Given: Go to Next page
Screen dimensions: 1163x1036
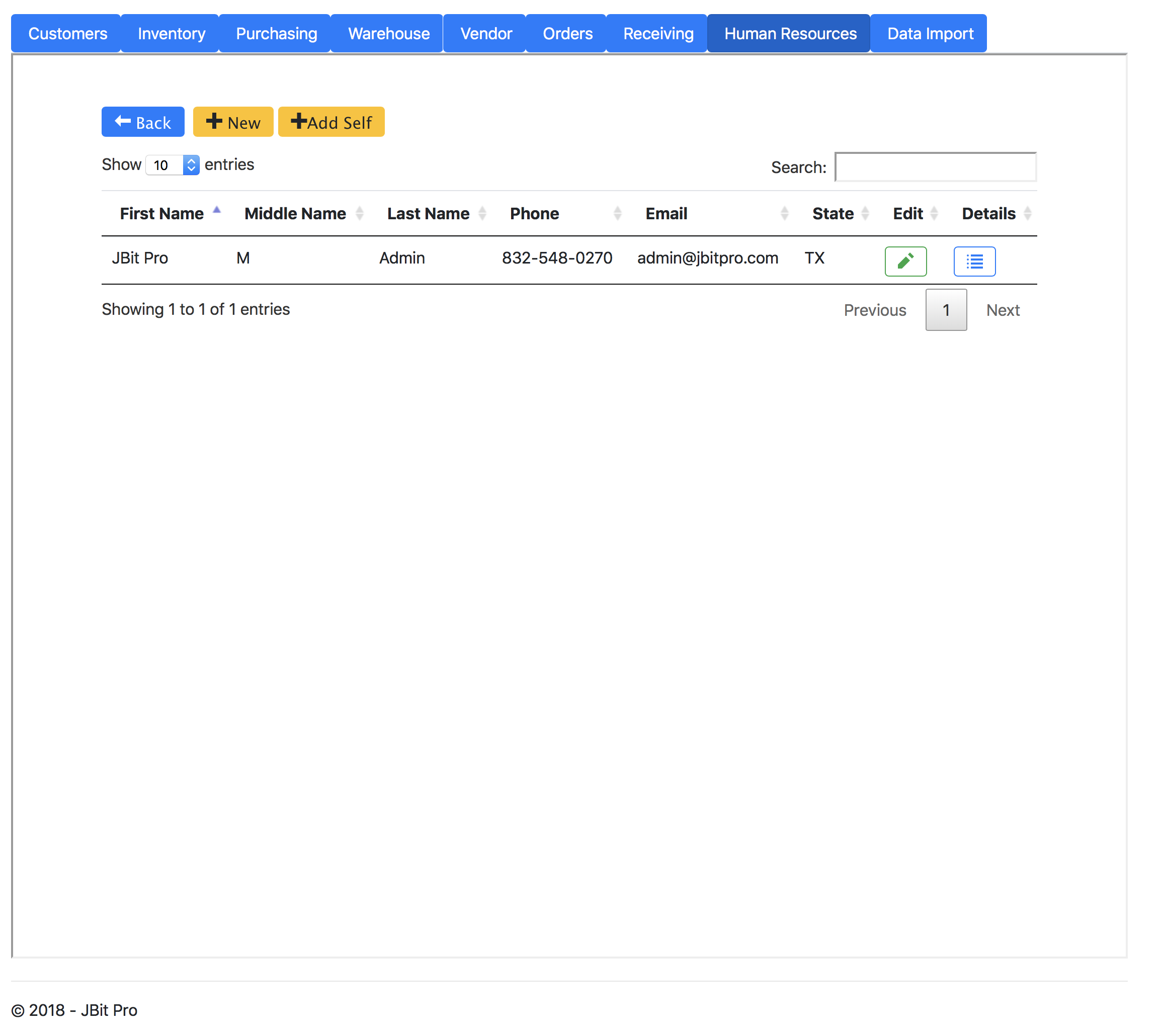Looking at the screenshot, I should point(1003,310).
